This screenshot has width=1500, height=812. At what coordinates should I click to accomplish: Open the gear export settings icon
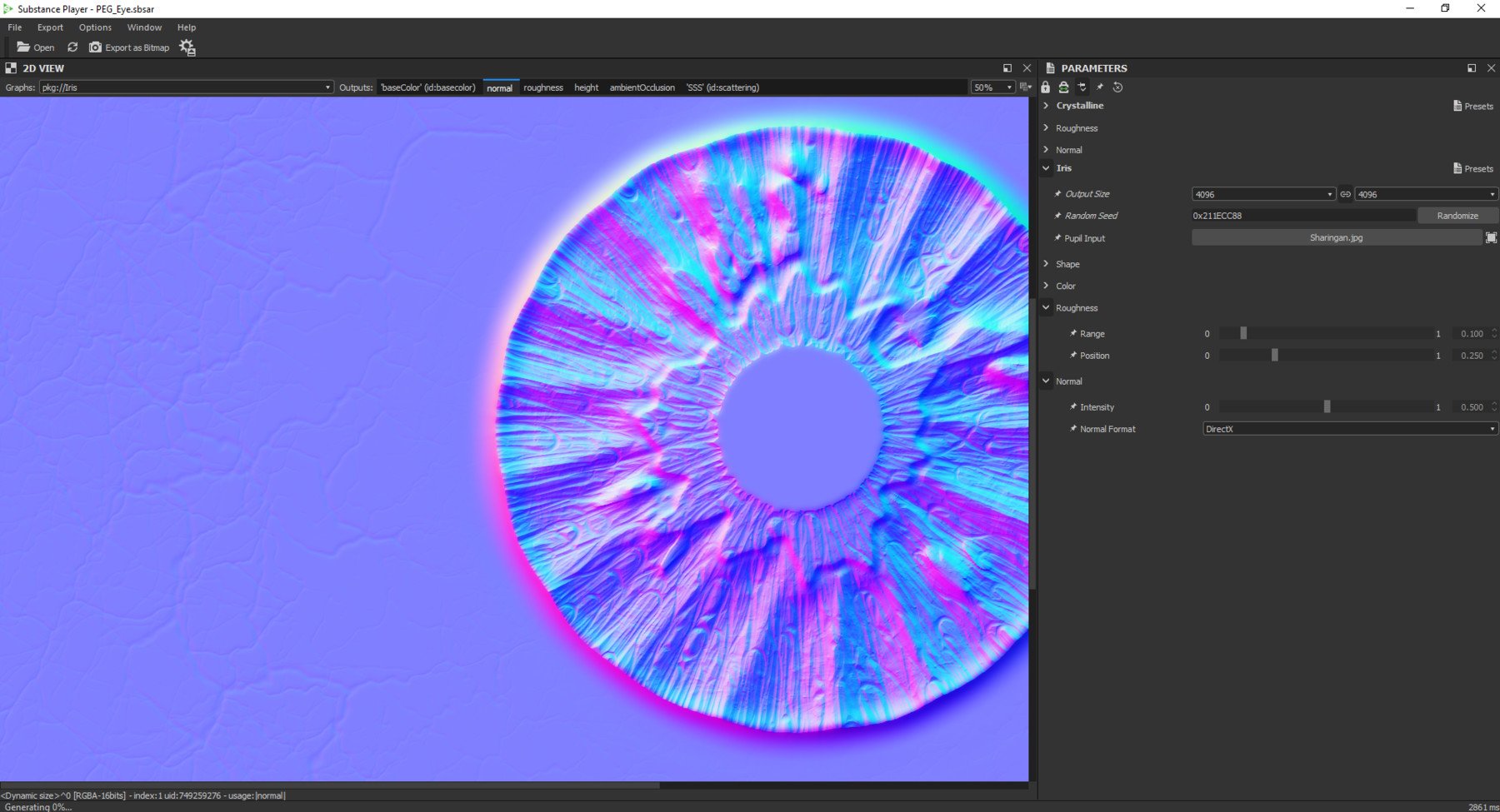click(187, 47)
